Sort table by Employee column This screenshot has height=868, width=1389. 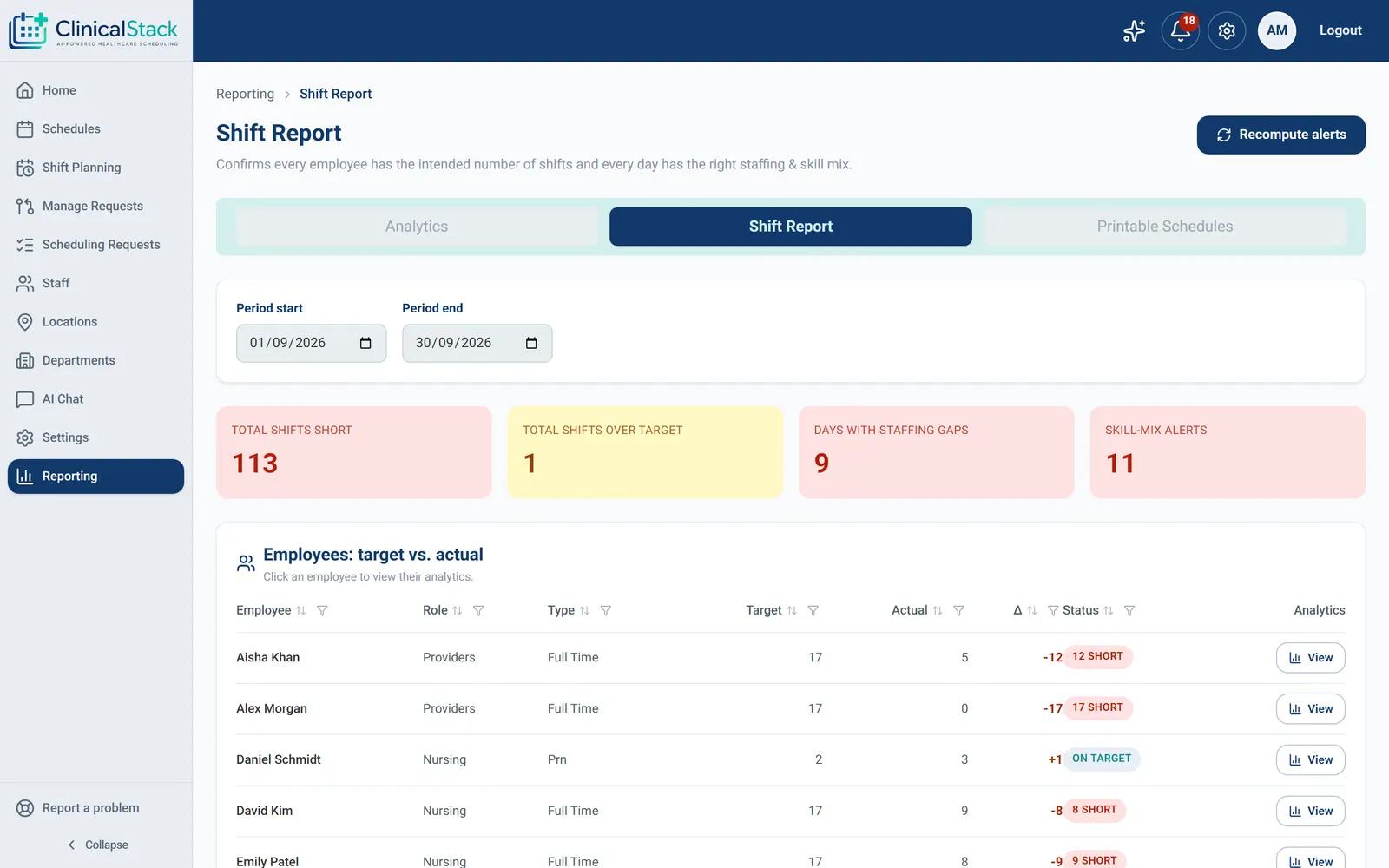pos(301,611)
